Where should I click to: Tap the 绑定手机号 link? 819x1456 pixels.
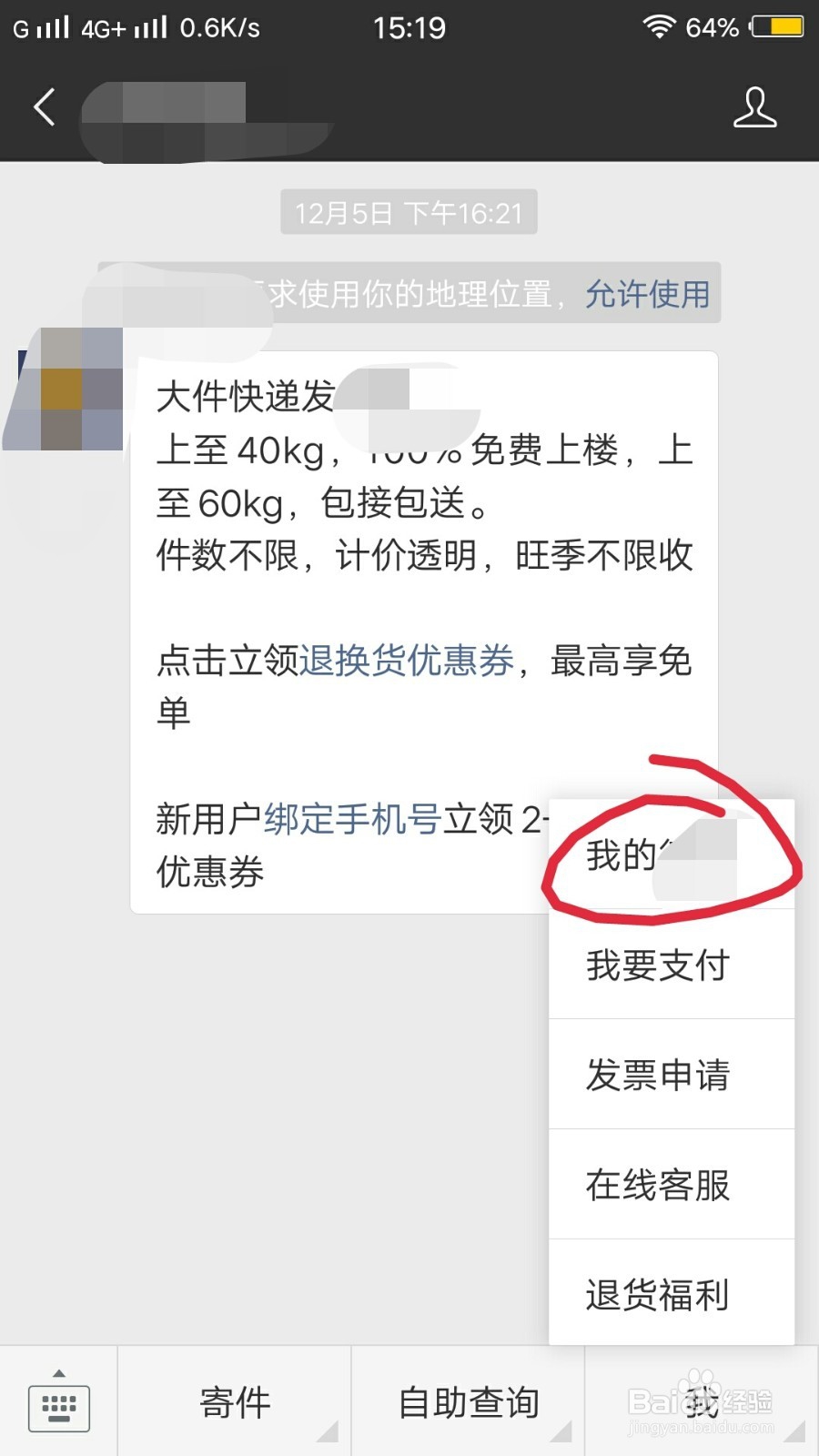(353, 819)
